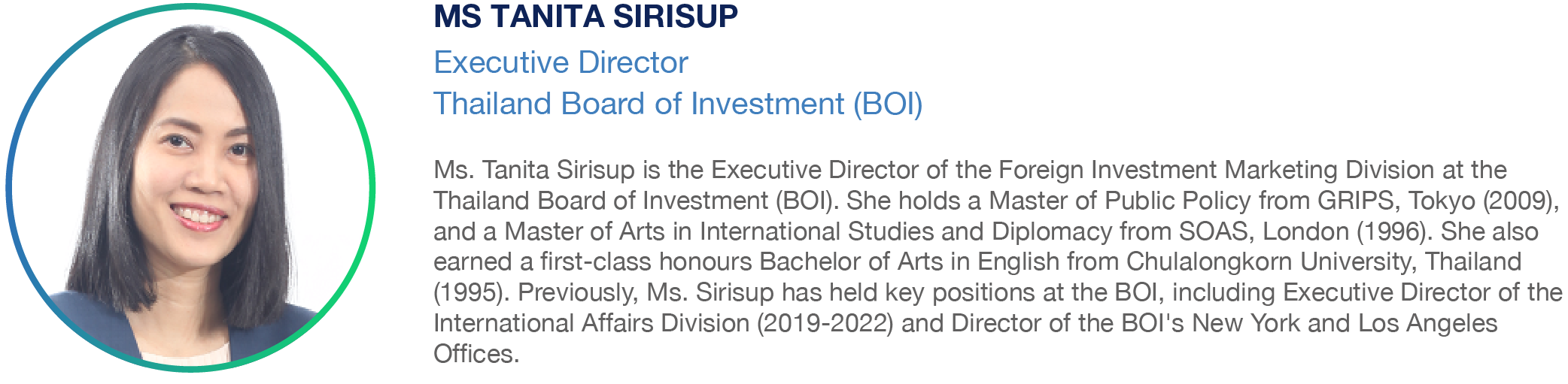Select 'International Affairs Division (2019-2022)' text
1568x384 pixels.
point(664,323)
